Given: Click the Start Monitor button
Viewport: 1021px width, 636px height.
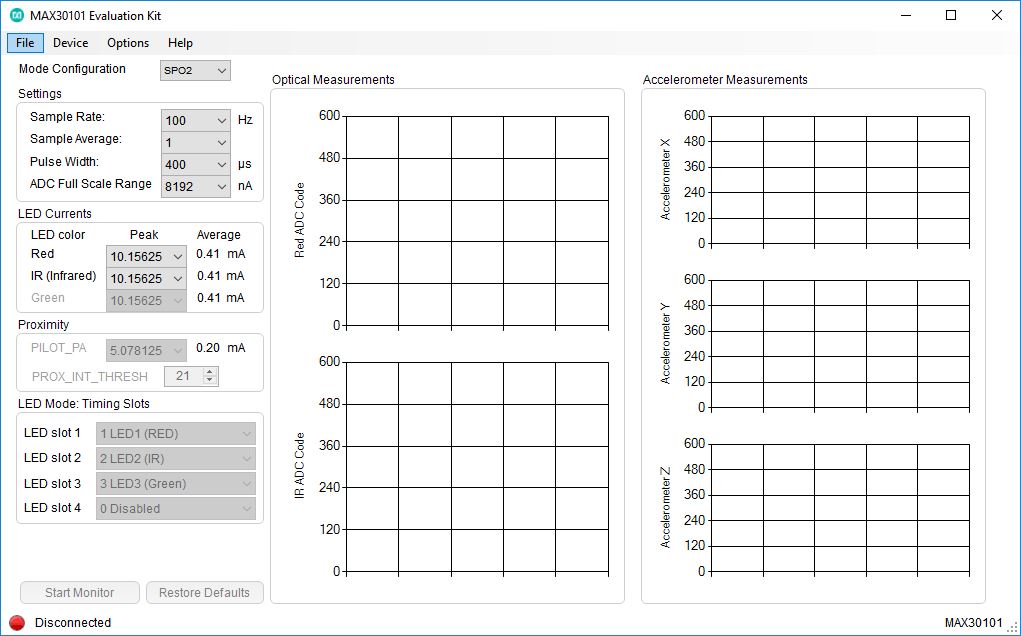Looking at the screenshot, I should pos(79,592).
